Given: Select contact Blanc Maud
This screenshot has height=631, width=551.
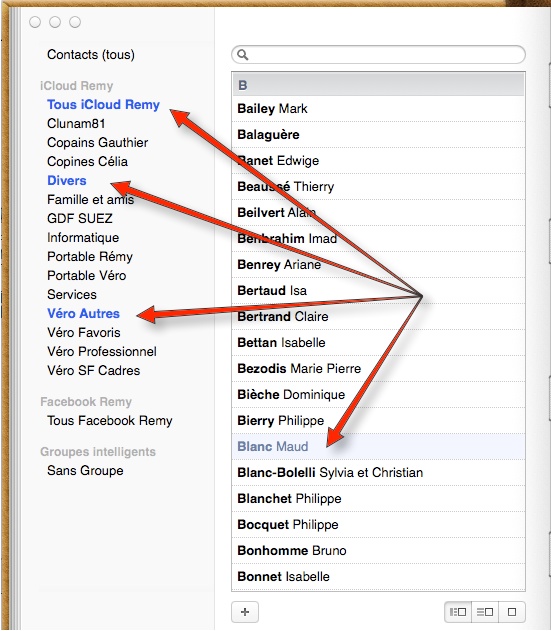Looking at the screenshot, I should click(x=378, y=446).
